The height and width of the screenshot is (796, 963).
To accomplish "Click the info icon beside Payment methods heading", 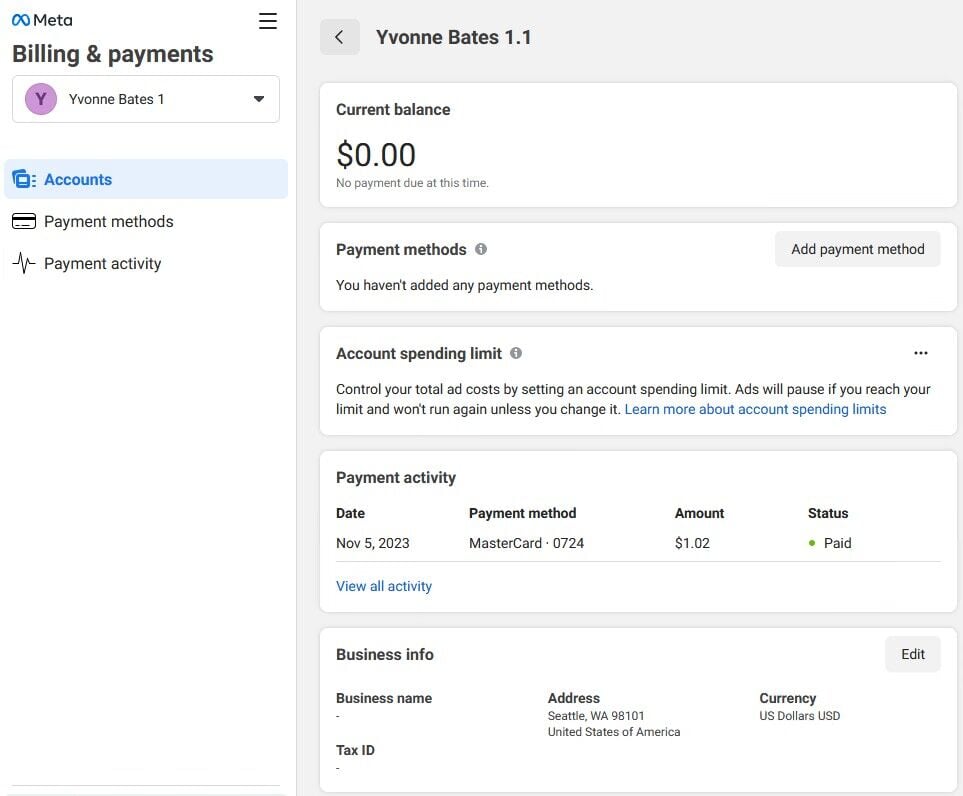I will (x=481, y=249).
